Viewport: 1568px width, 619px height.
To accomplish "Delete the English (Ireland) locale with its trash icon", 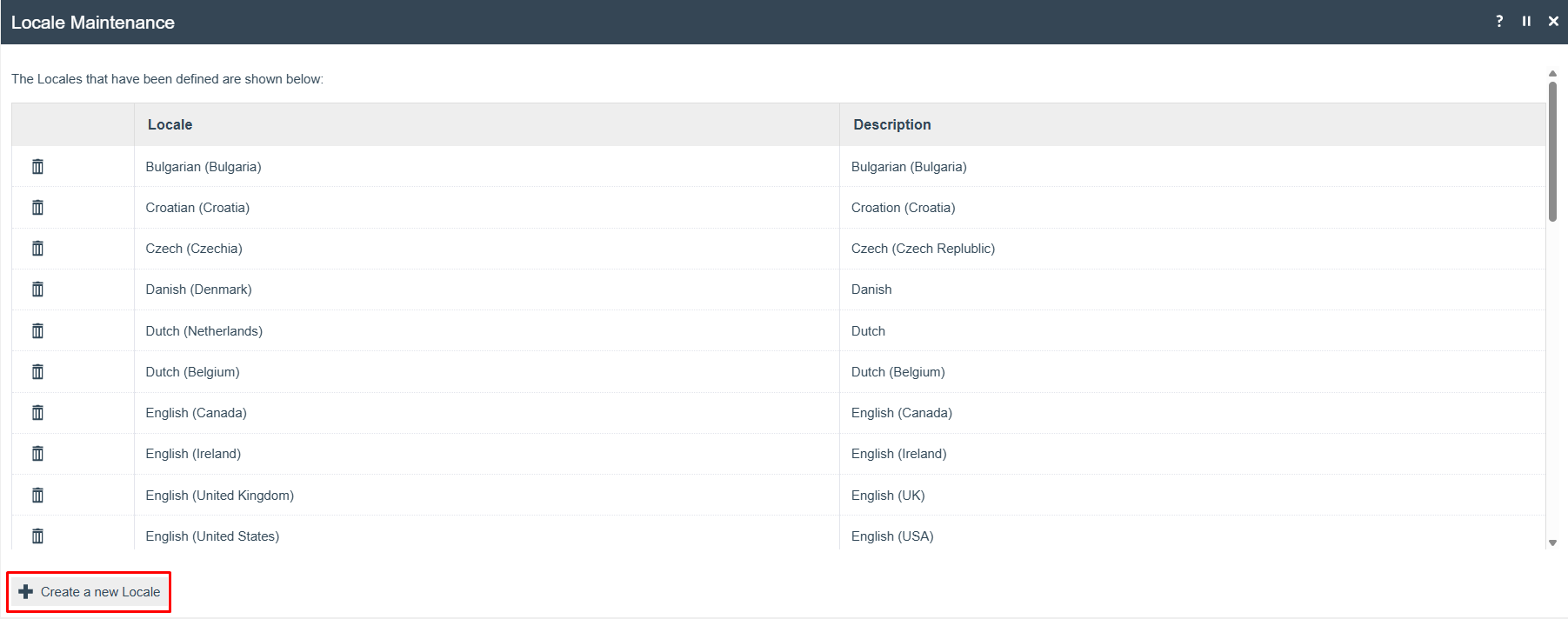I will click(x=37, y=453).
